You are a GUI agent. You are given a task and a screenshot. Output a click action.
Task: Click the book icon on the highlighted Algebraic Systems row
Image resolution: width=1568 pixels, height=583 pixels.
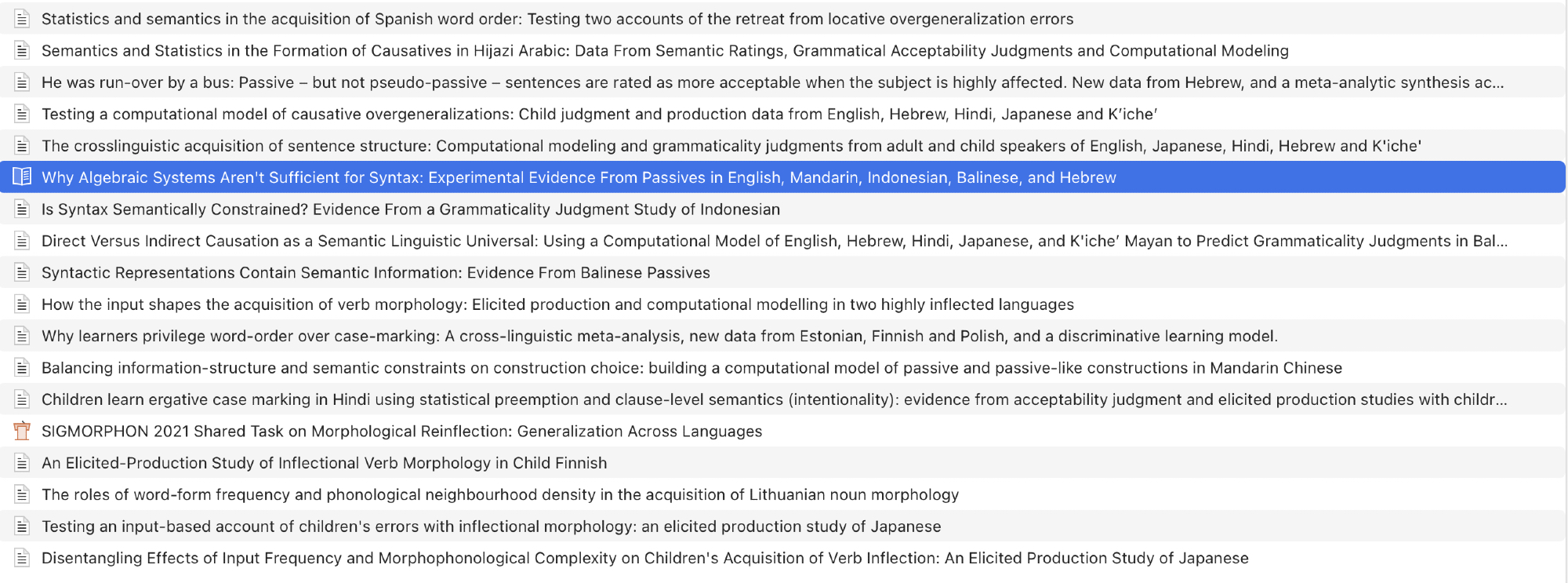[x=22, y=177]
